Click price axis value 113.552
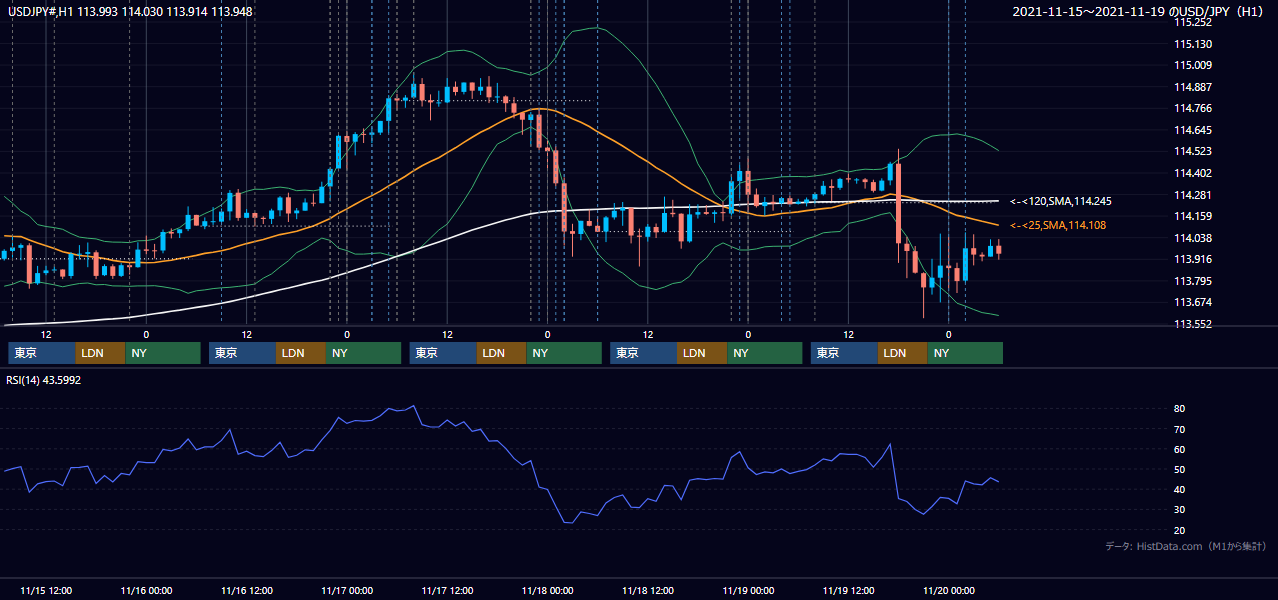 coord(1193,324)
